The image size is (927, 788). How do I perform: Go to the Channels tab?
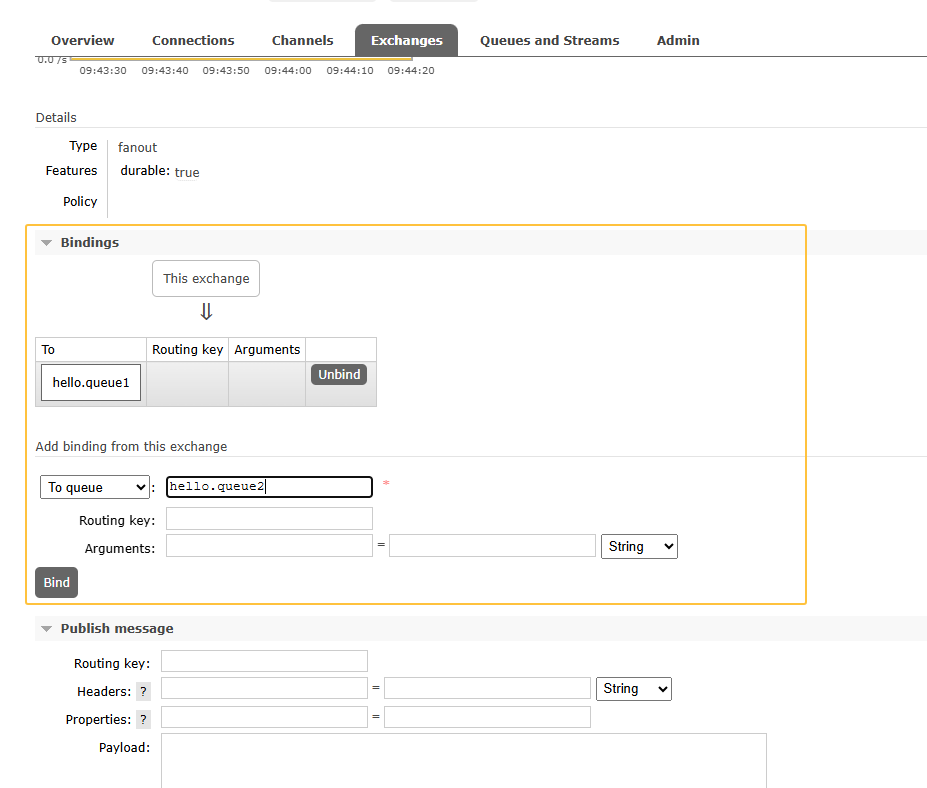(302, 40)
